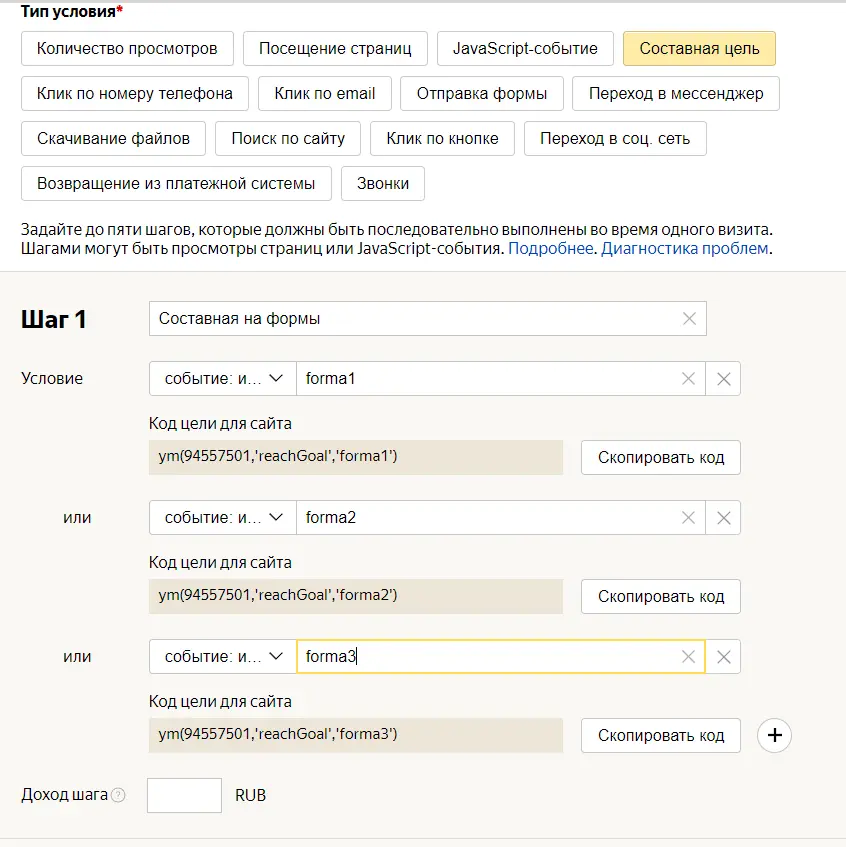Clear the forma2 field text

pos(688,517)
